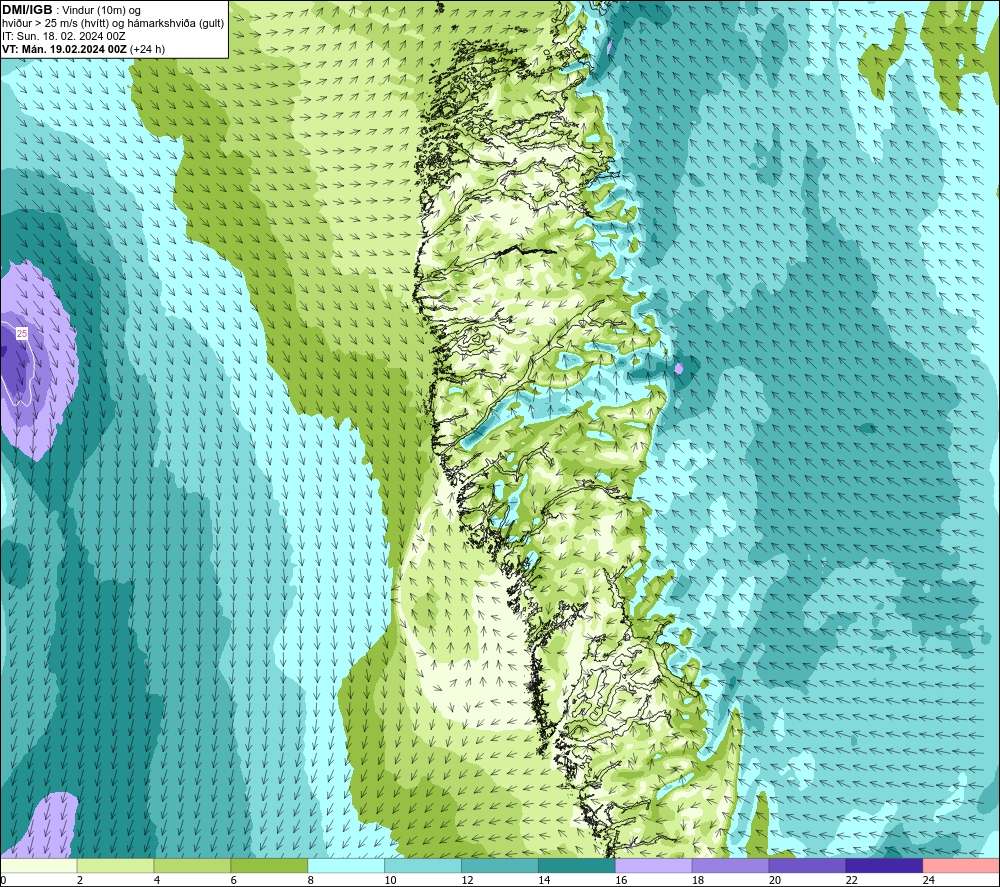Viewport: 1000px width, 887px height.
Task: Select the teal 12–14 legend swatch
Action: tap(499, 865)
